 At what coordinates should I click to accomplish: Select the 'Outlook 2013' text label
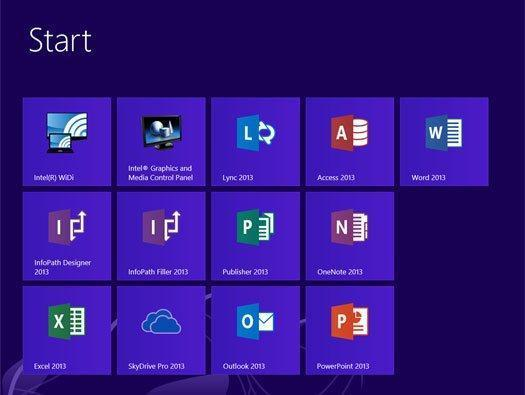pos(244,366)
